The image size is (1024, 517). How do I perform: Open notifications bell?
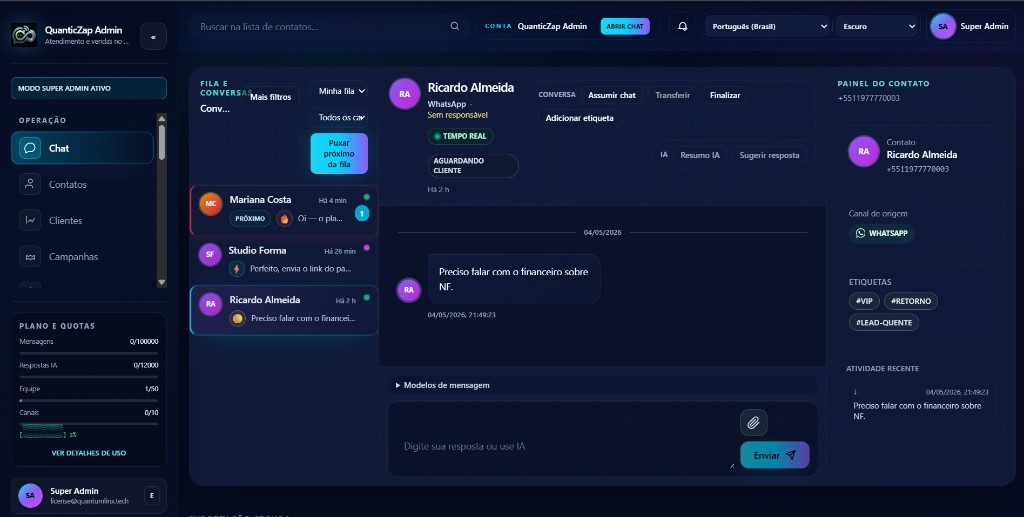click(x=682, y=27)
